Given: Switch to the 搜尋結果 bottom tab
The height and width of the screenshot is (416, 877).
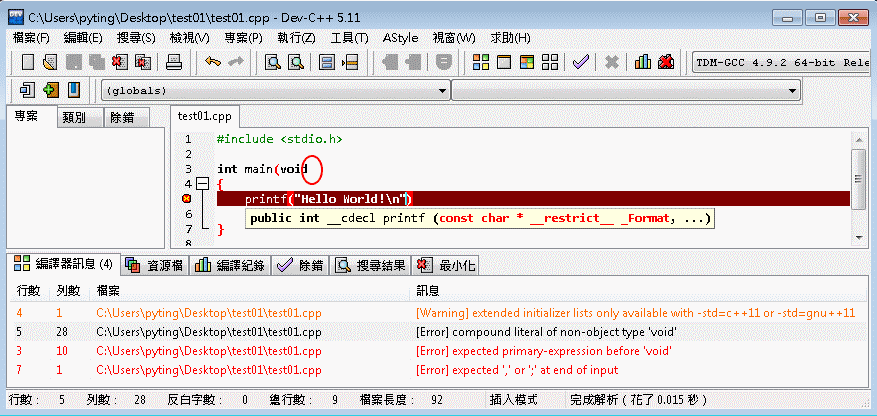Looking at the screenshot, I should click(370, 265).
